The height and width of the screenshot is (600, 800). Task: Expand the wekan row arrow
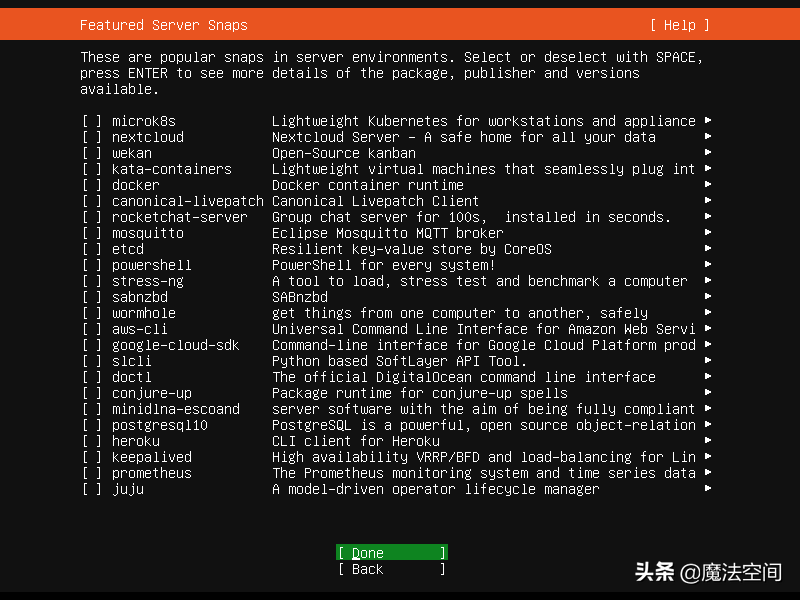click(x=708, y=152)
